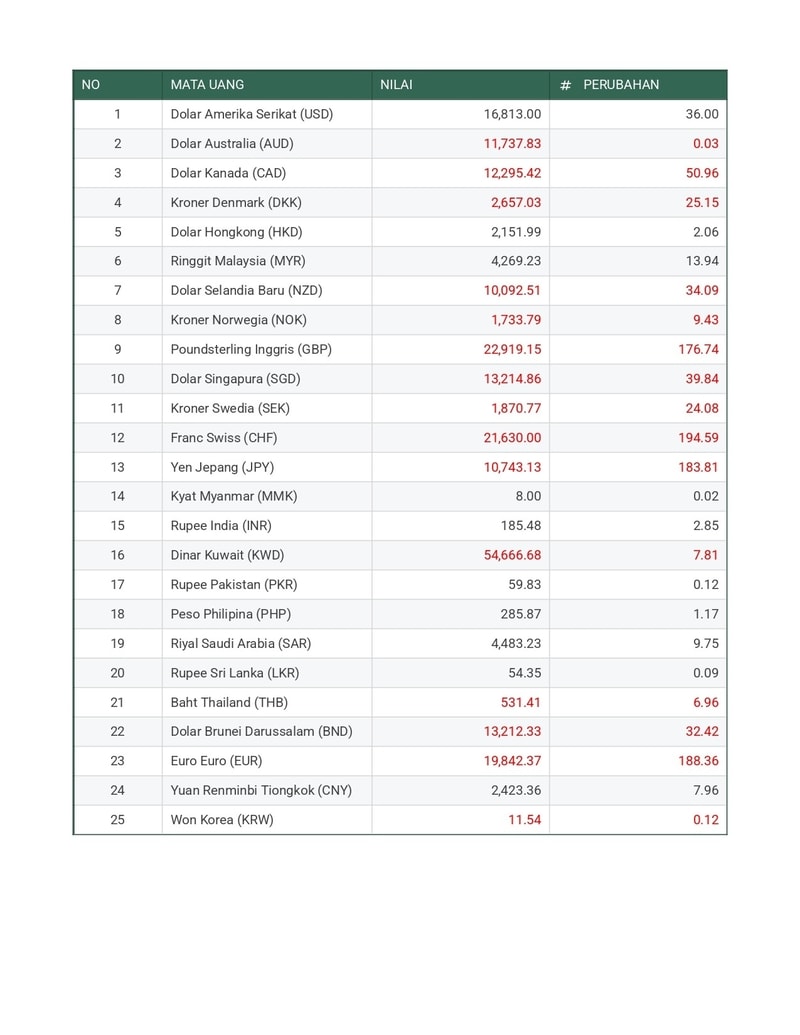
Task: Select Dolar Amerika Serikat (USD) row name
Action: click(x=251, y=114)
